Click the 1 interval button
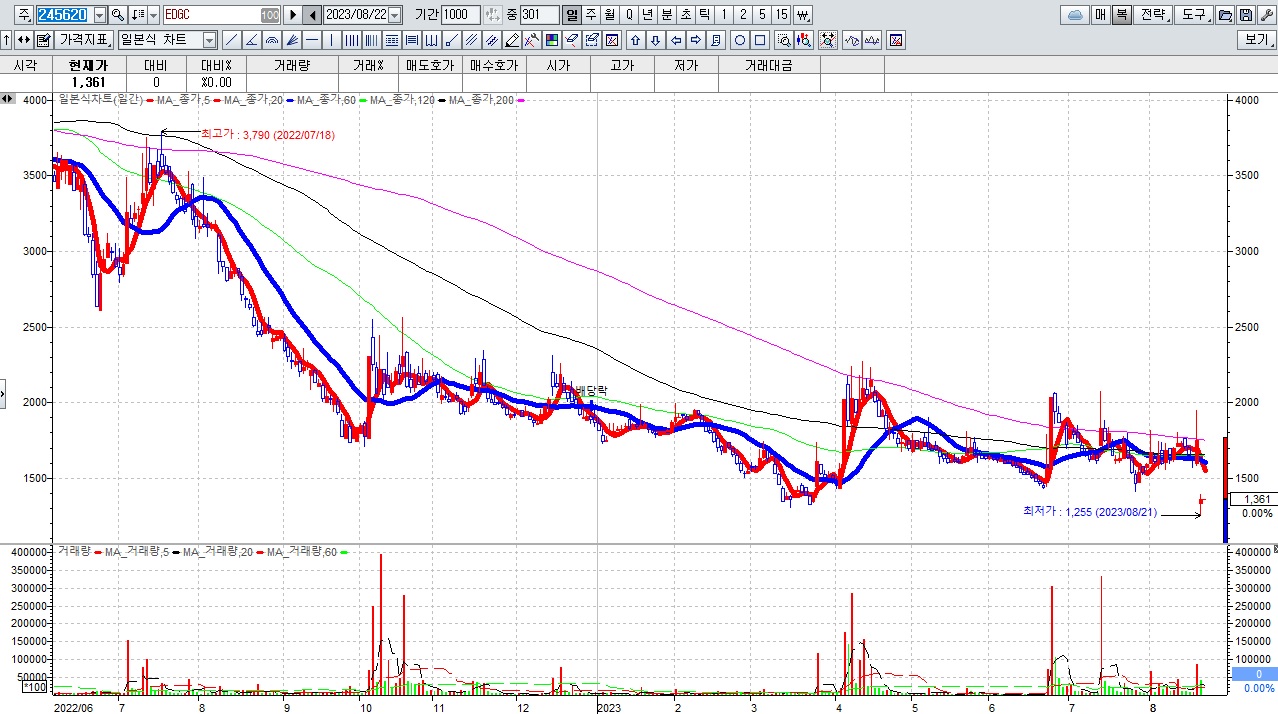This screenshot has width=1278, height=714. click(x=723, y=15)
